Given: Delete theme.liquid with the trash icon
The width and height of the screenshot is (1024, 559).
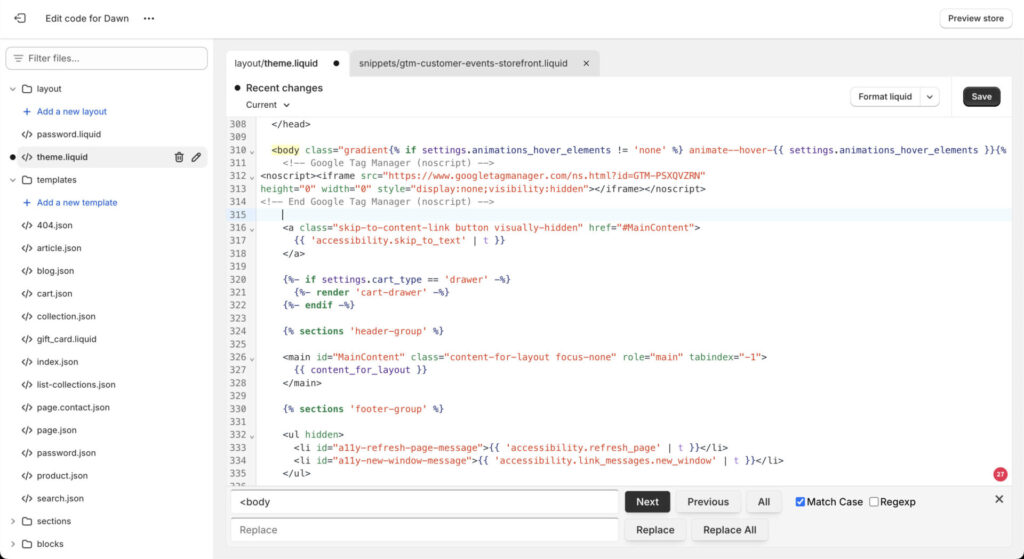Looking at the screenshot, I should tap(179, 157).
